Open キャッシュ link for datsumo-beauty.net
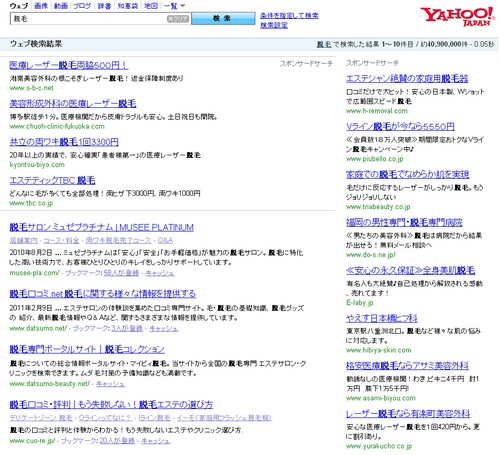The height and width of the screenshot is (455, 500). click(x=110, y=384)
